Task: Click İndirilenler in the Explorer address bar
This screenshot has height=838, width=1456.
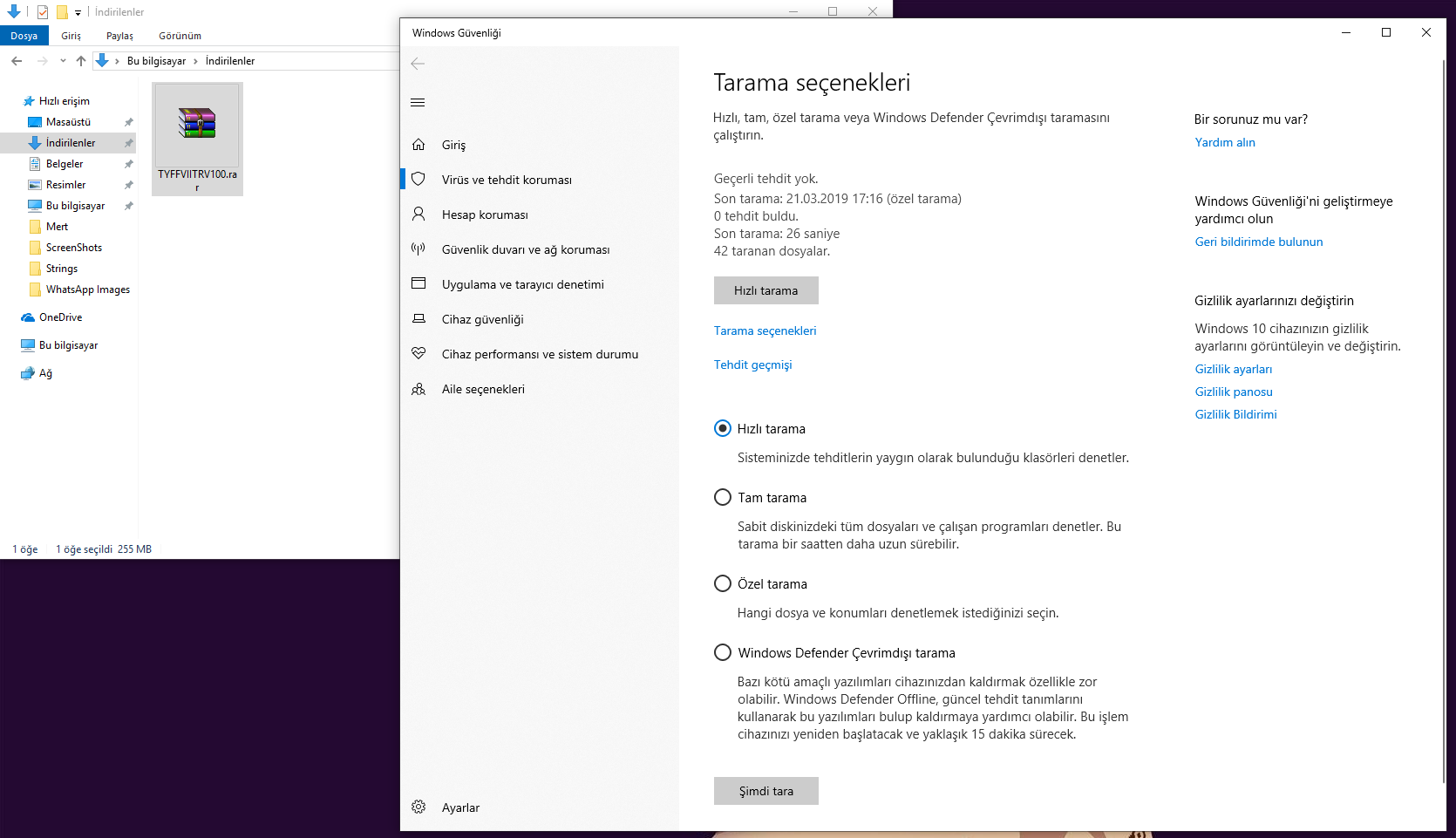Action: (x=230, y=61)
